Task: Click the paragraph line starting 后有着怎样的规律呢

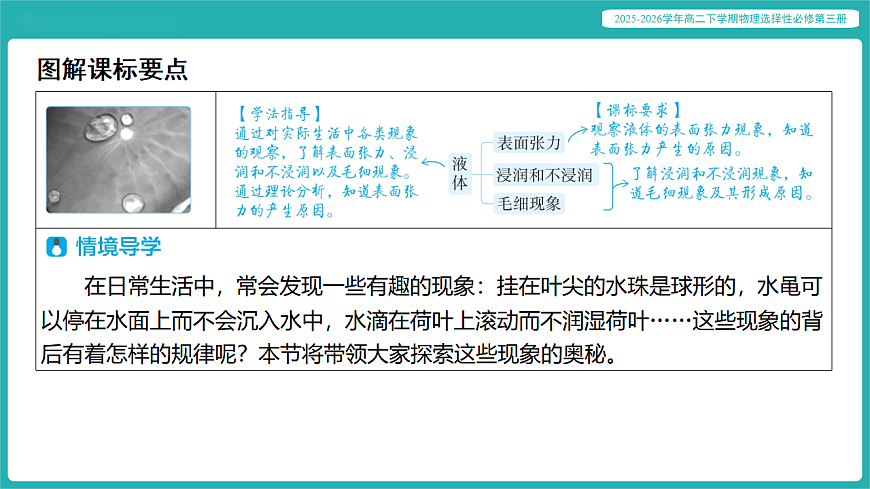Action: click(329, 354)
